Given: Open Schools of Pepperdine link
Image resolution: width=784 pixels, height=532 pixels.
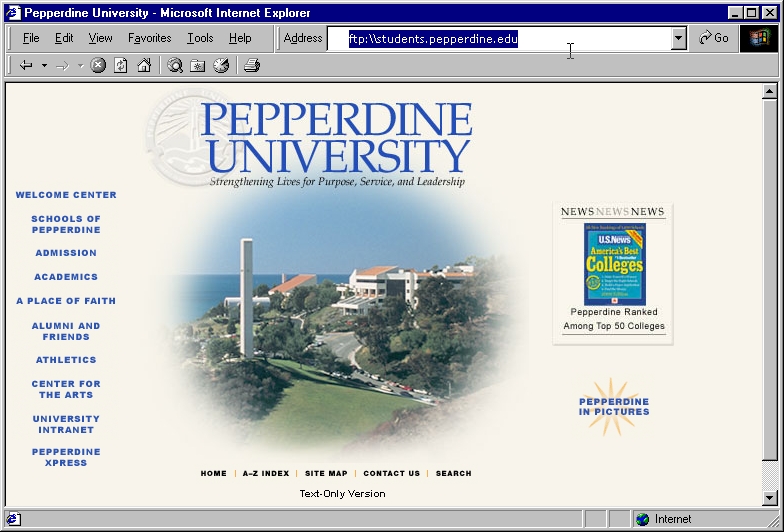Looking at the screenshot, I should tap(66, 224).
